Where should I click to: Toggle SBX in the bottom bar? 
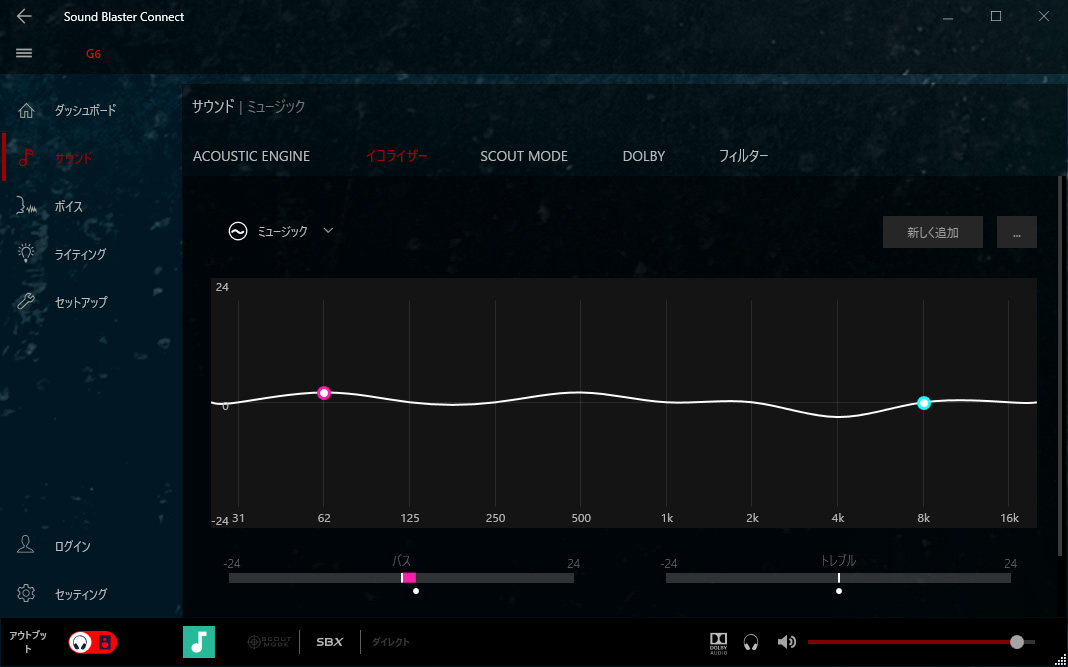click(329, 642)
